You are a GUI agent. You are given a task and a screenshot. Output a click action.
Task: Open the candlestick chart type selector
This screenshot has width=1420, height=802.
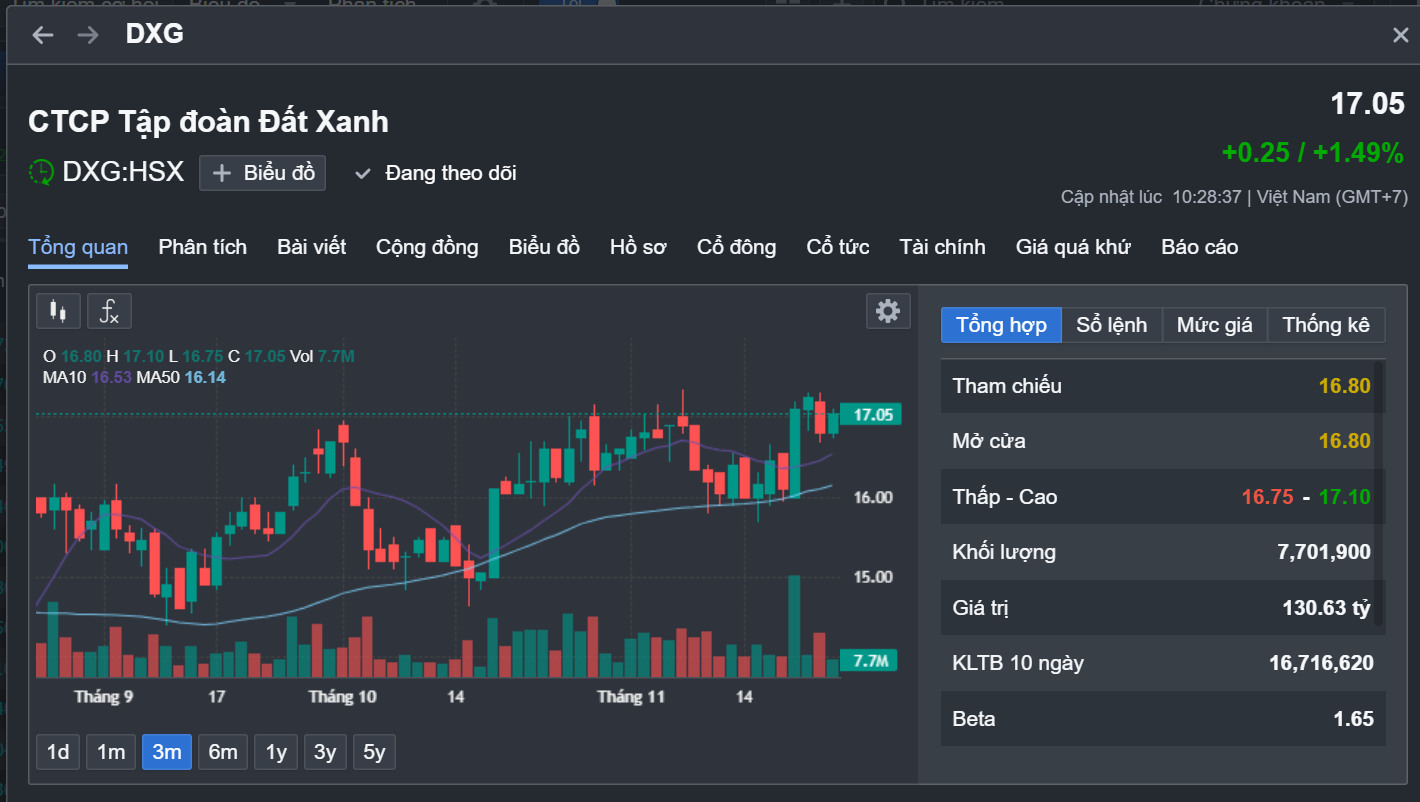click(58, 311)
